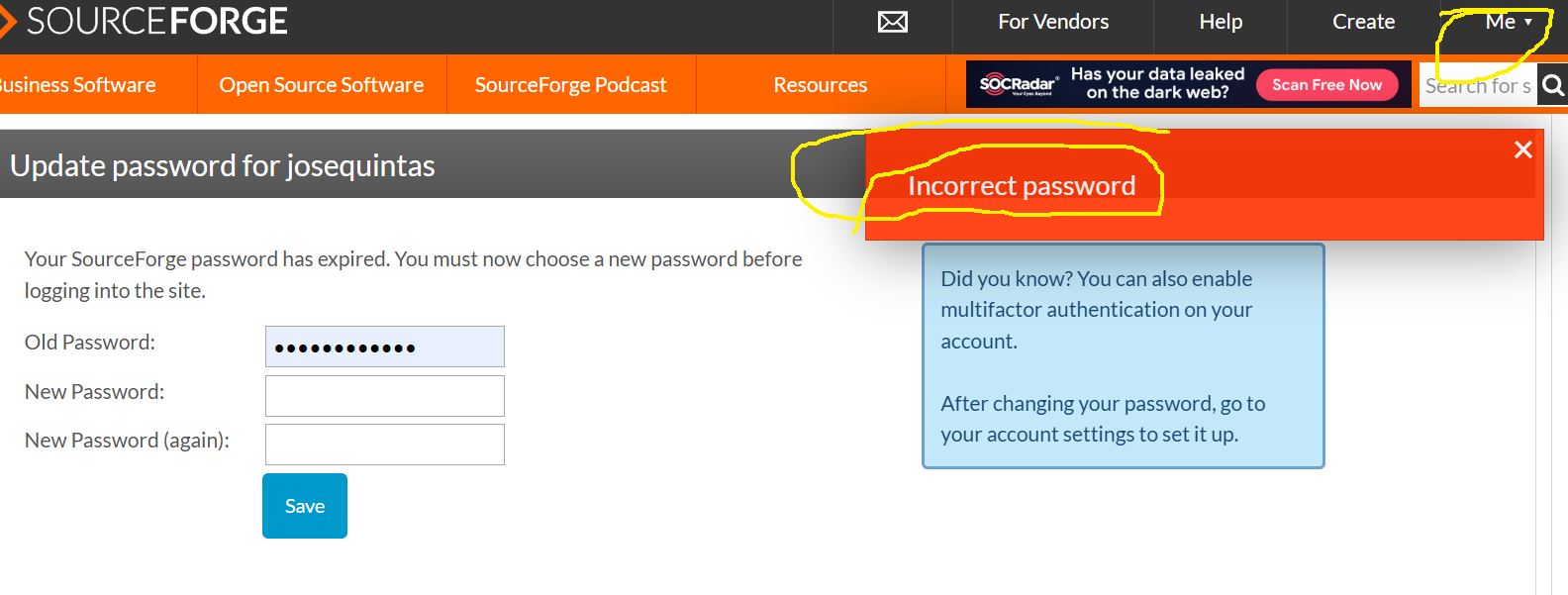This screenshot has height=595, width=1568.
Task: Click the SOCRadar ad logo
Action: 1019,85
